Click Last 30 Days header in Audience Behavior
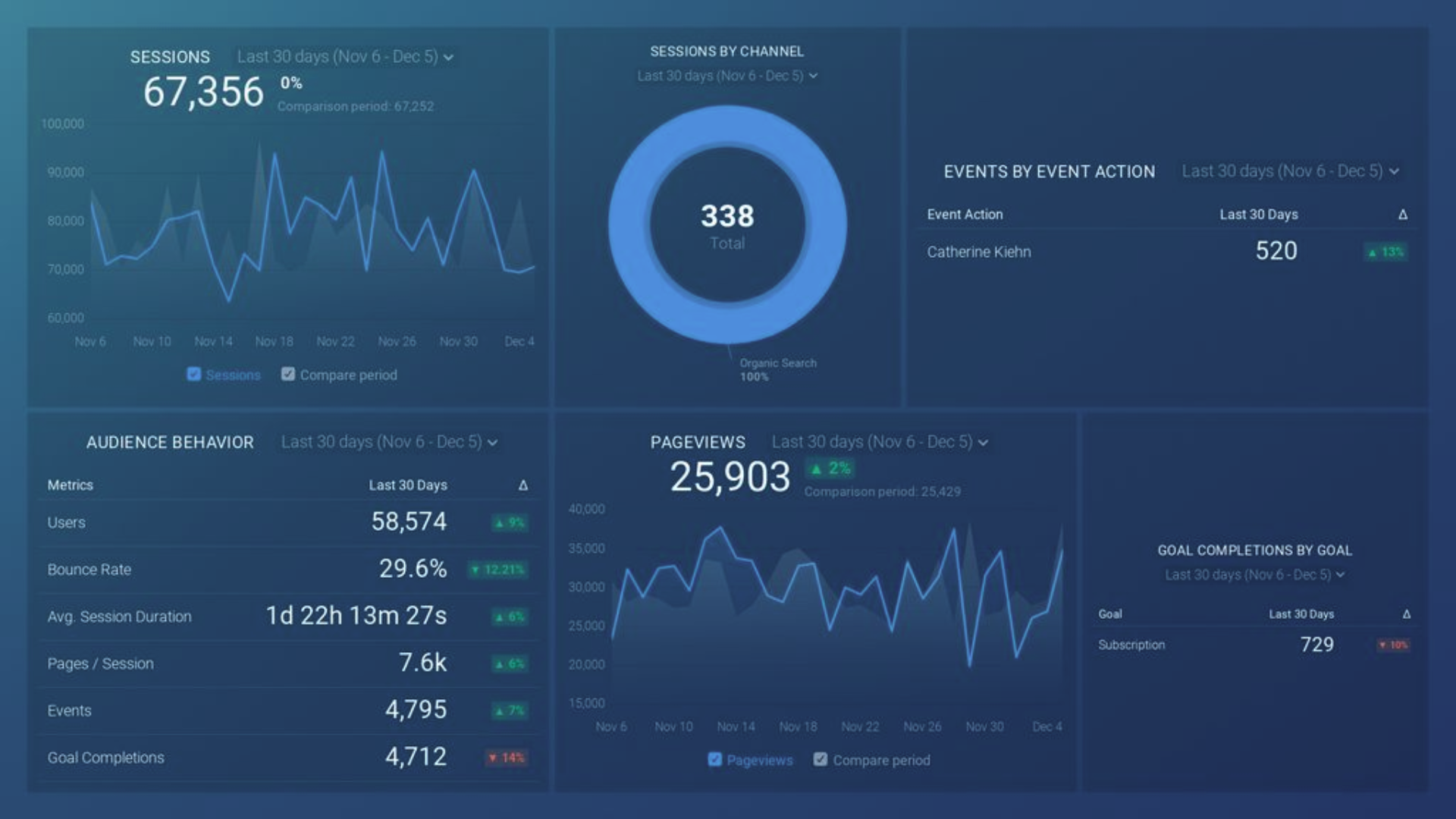1456x819 pixels. (408, 485)
